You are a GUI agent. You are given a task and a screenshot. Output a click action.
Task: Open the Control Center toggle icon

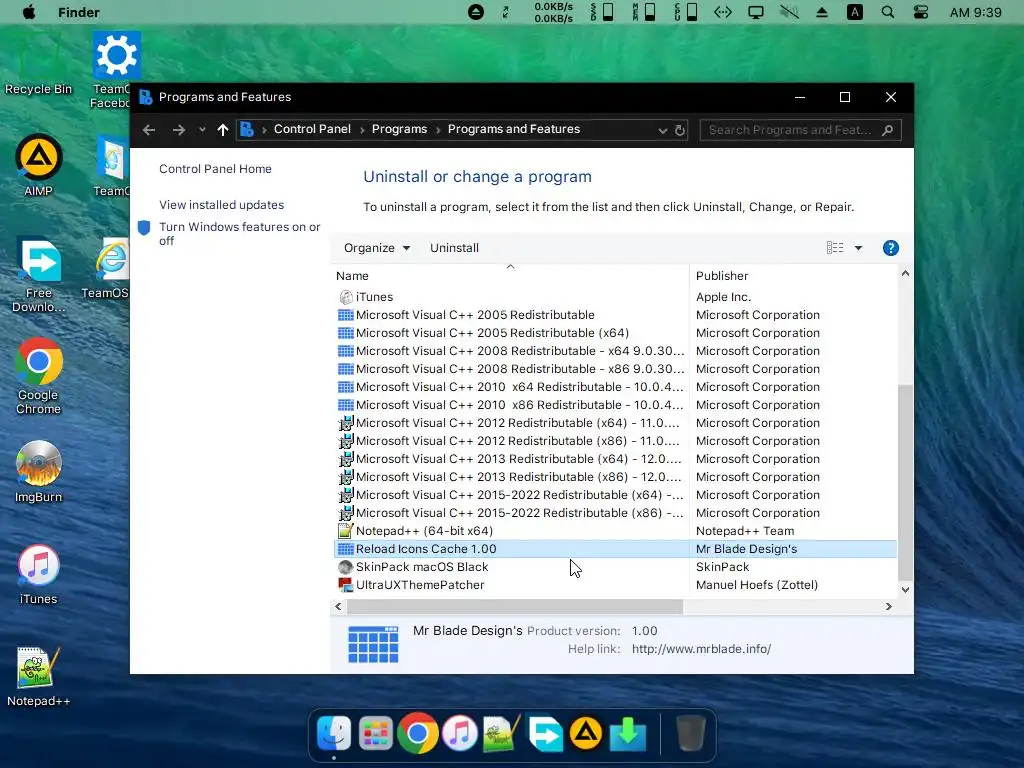[921, 12]
